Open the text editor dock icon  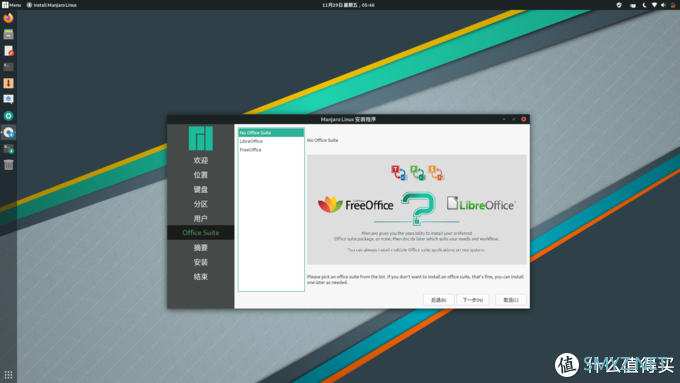click(8, 51)
